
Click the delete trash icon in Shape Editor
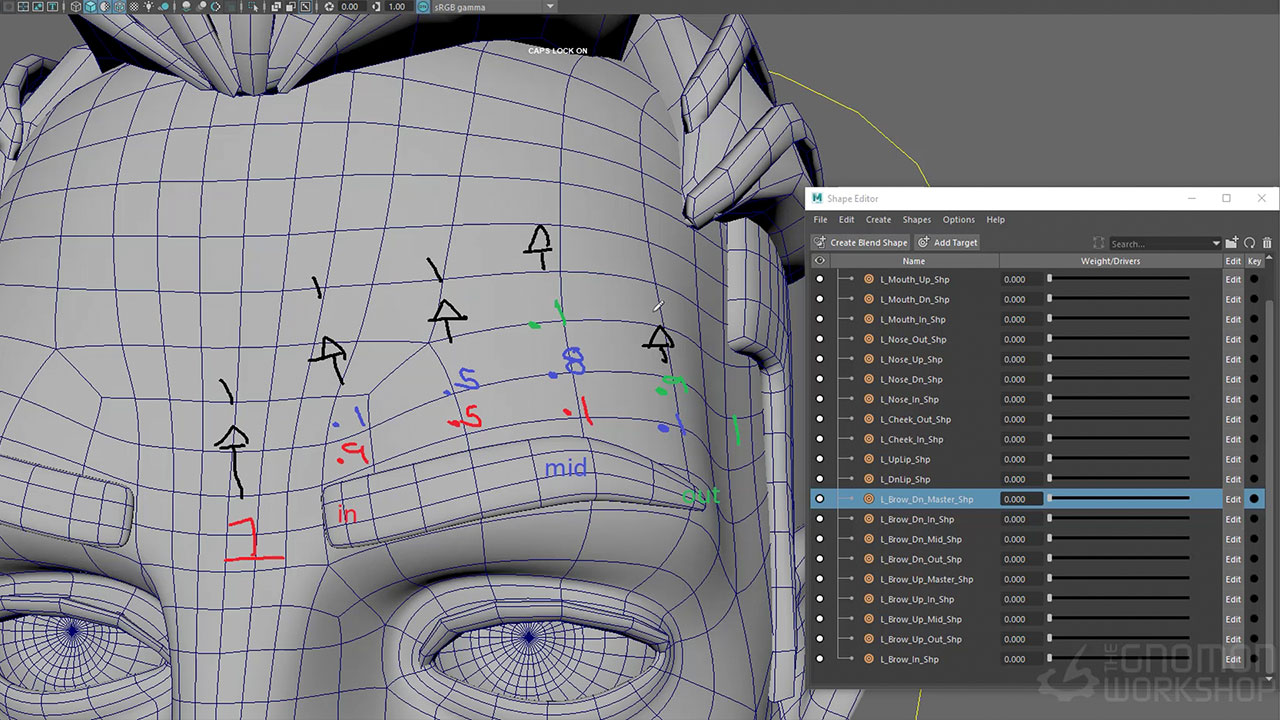1267,243
